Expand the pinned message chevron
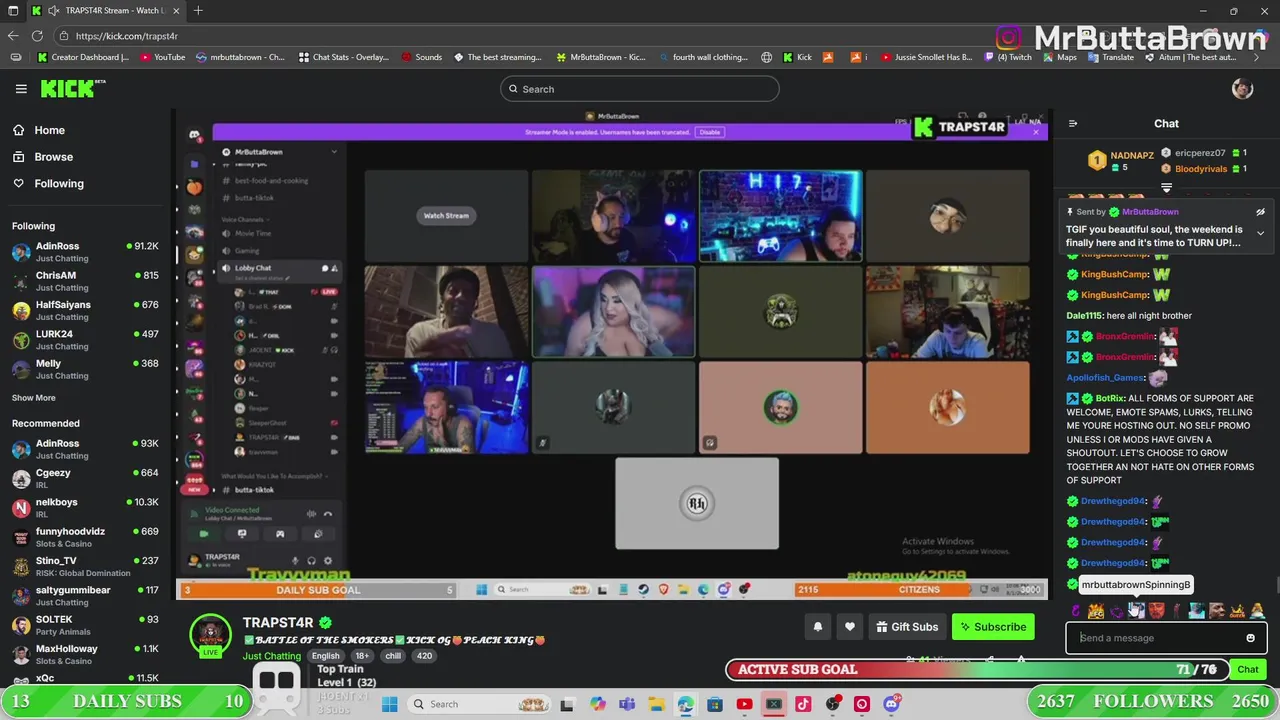The width and height of the screenshot is (1280, 720). (x=1260, y=233)
